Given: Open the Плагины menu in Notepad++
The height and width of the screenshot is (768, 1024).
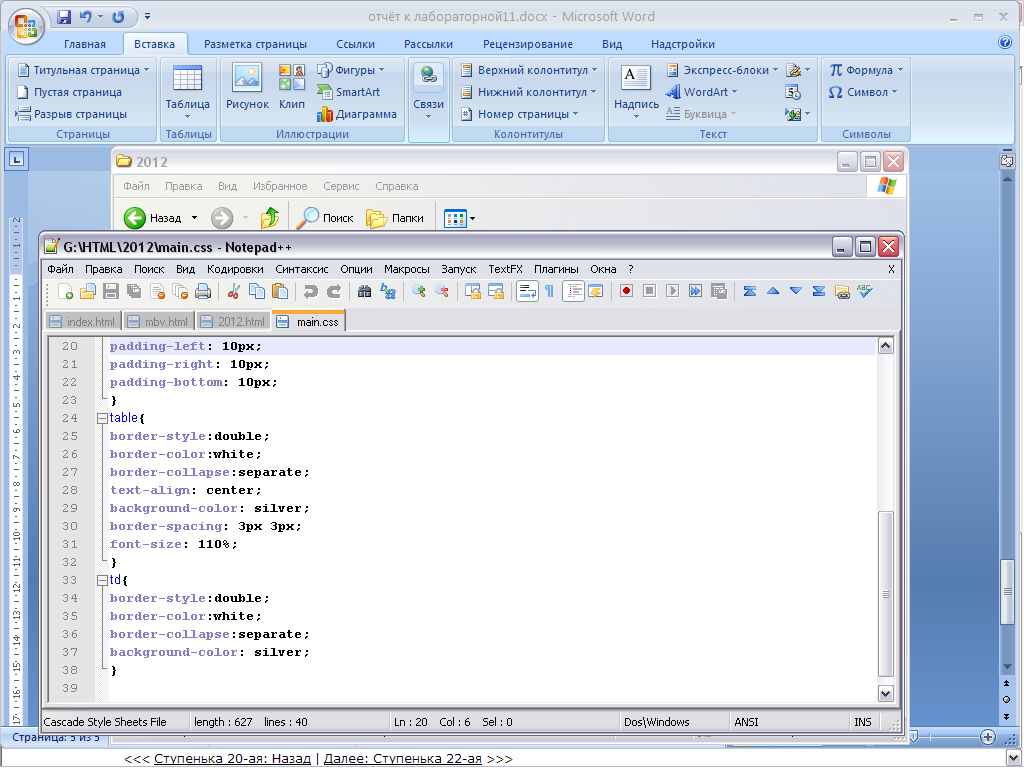Looking at the screenshot, I should (x=556, y=269).
